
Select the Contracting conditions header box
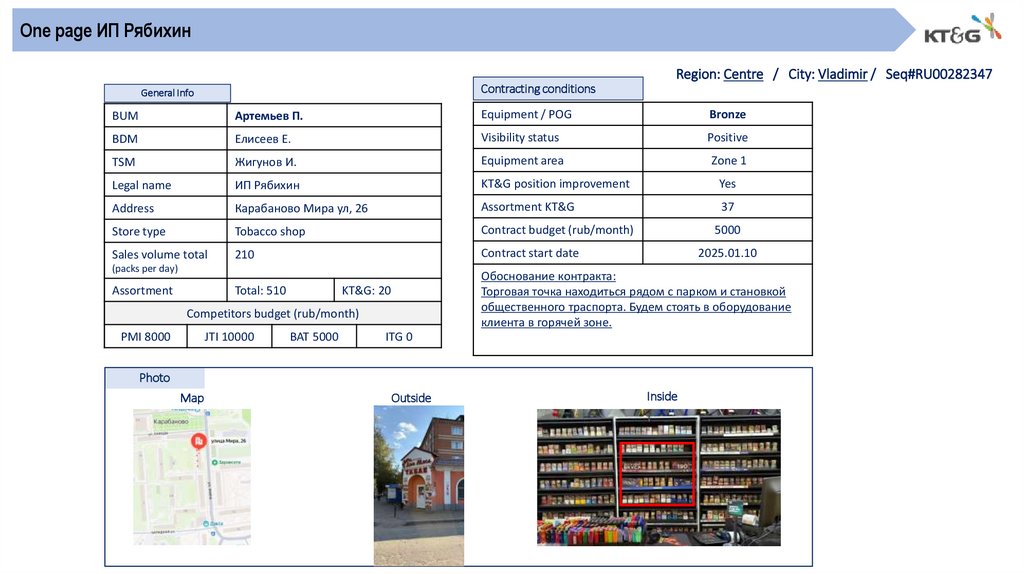pos(558,89)
